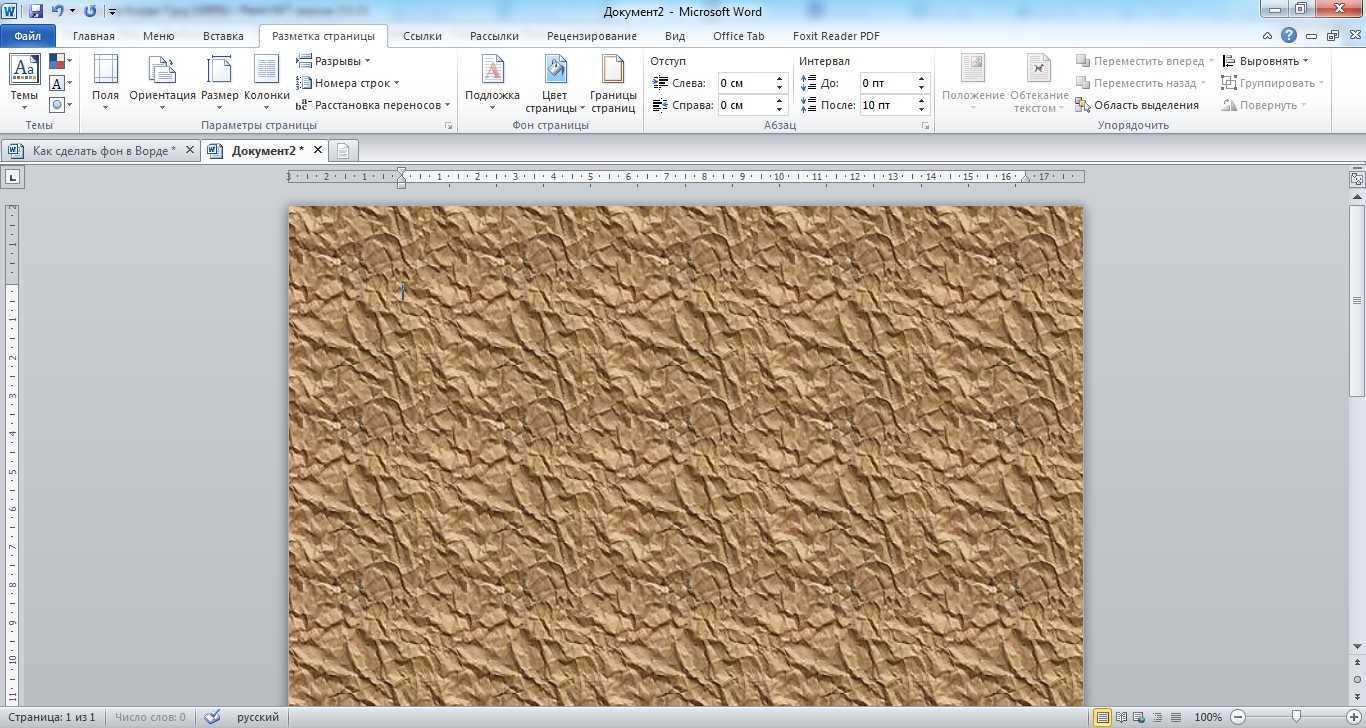Screen dimensions: 1366x728
Task: Select the Print Layout view
Action: [1102, 717]
